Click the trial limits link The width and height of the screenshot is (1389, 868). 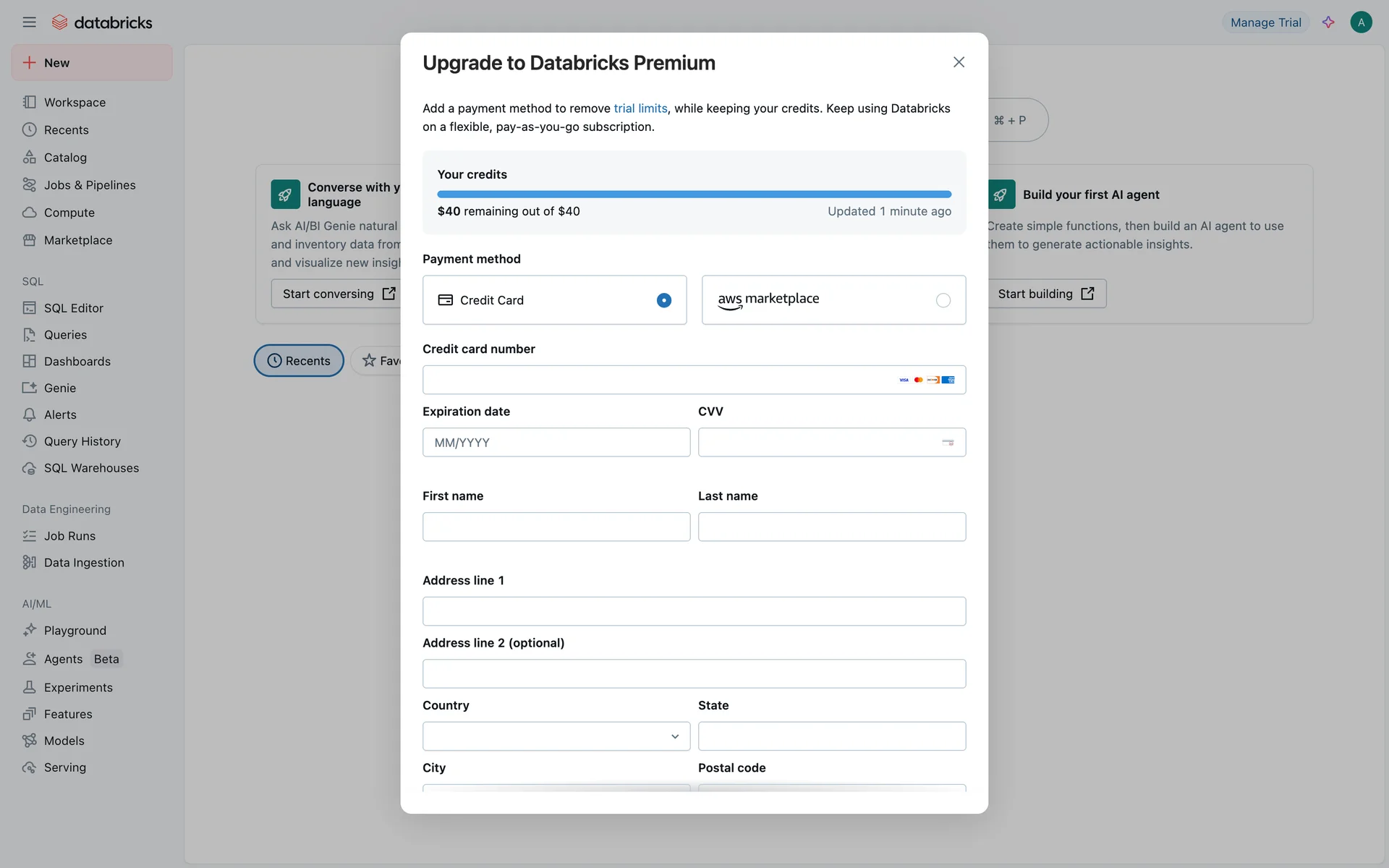coord(640,109)
